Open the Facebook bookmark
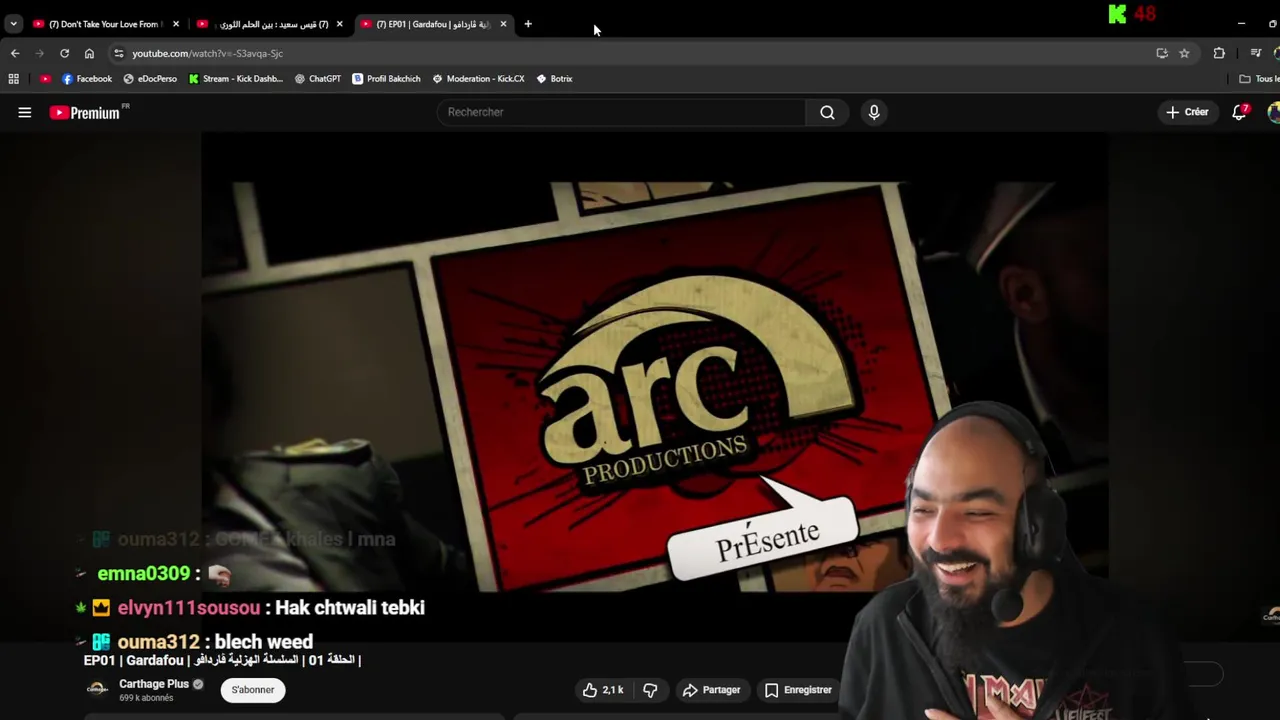 tap(86, 79)
